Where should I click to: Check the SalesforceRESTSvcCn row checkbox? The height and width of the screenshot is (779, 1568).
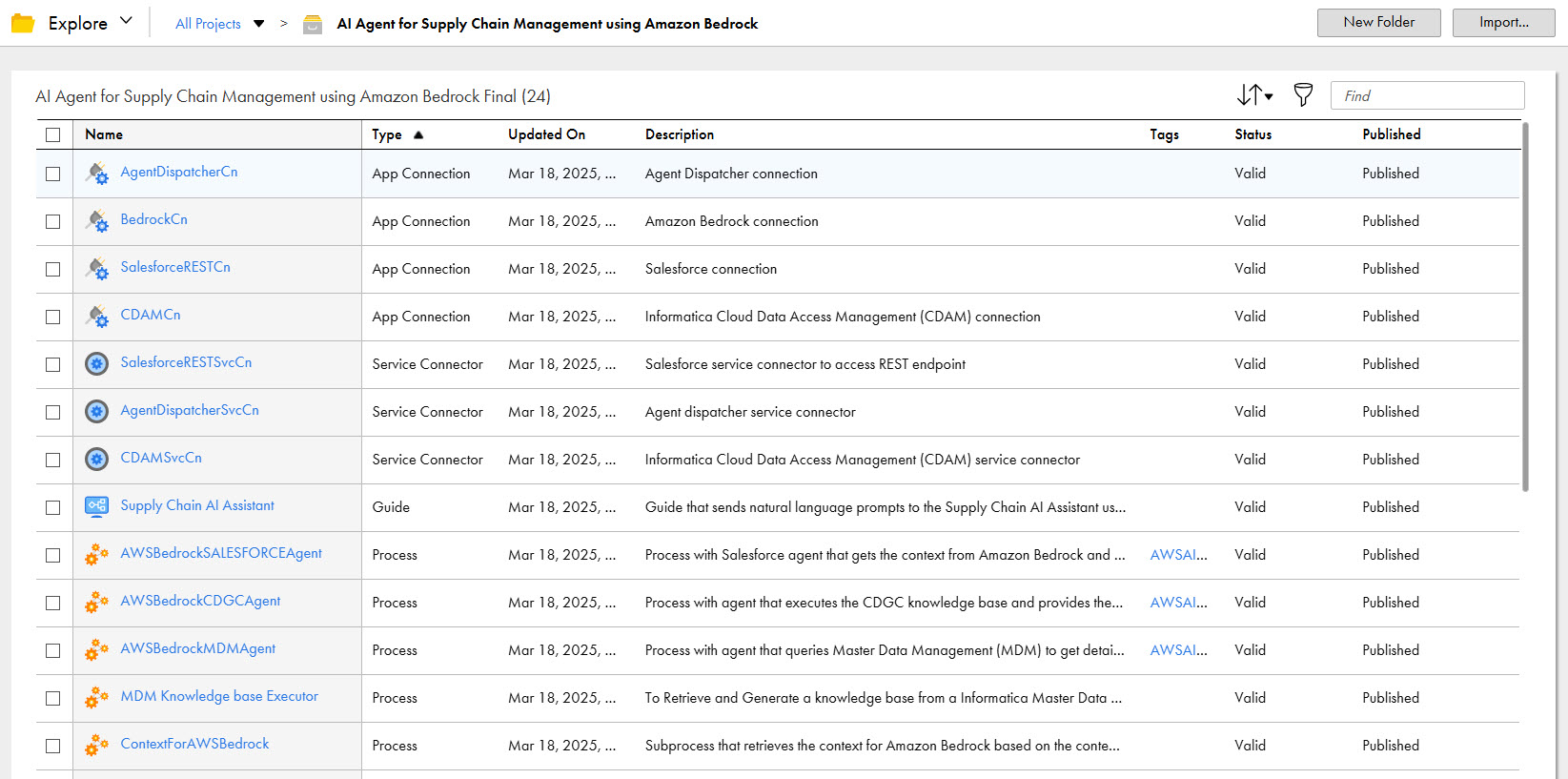tap(53, 364)
